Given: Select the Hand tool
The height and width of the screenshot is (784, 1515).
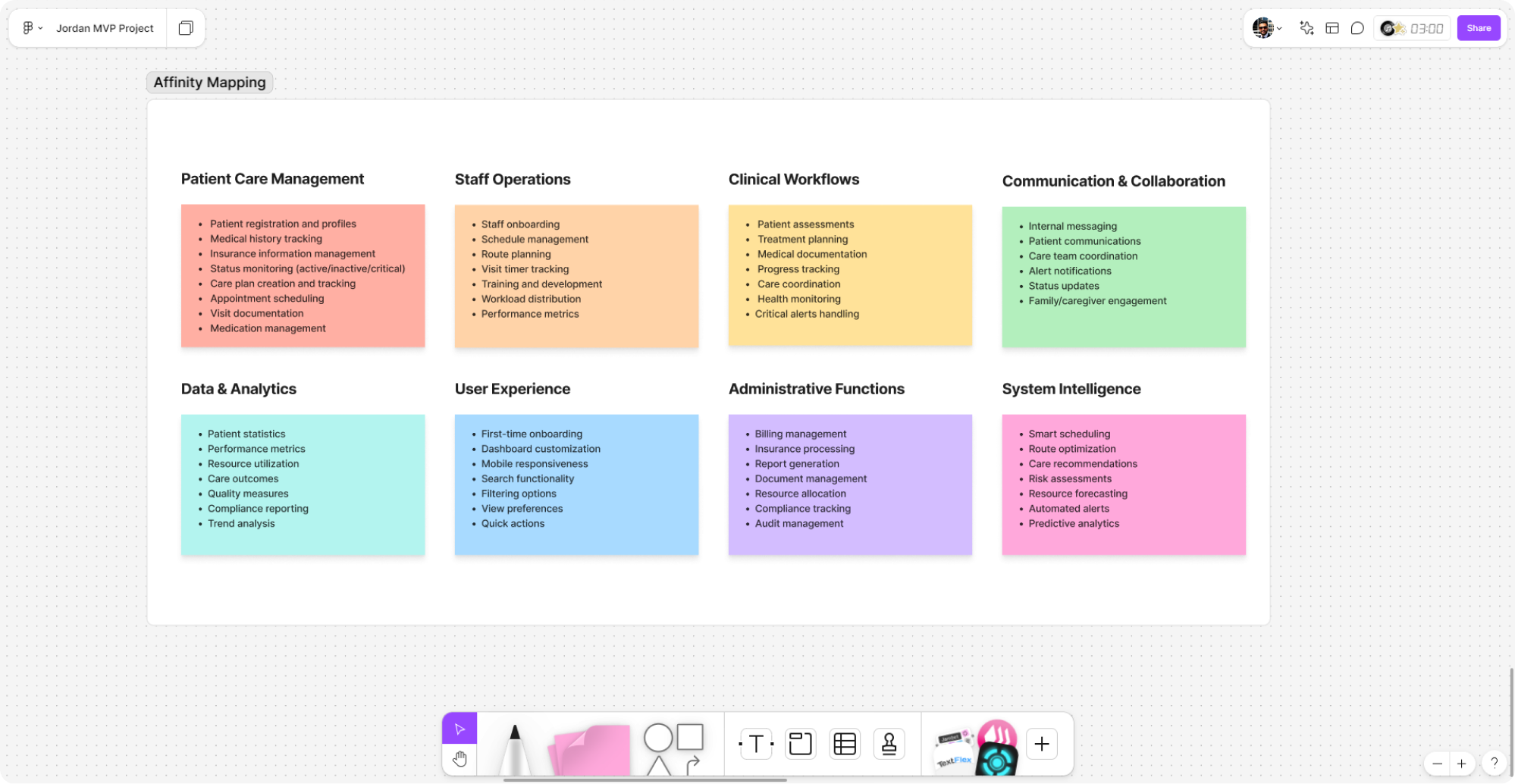Looking at the screenshot, I should [x=460, y=759].
